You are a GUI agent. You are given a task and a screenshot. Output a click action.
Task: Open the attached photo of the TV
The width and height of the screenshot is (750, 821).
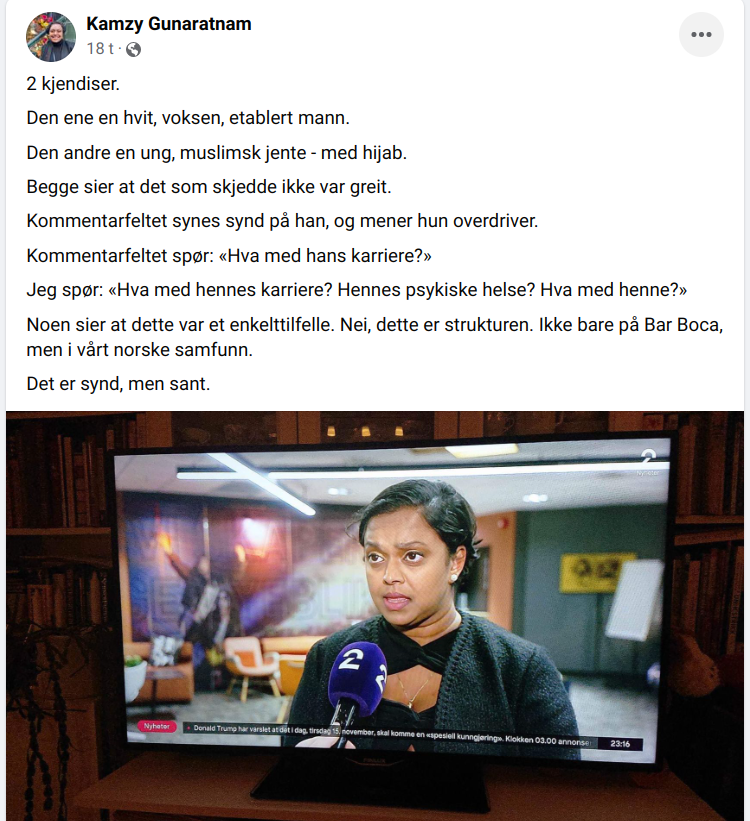pos(375,616)
